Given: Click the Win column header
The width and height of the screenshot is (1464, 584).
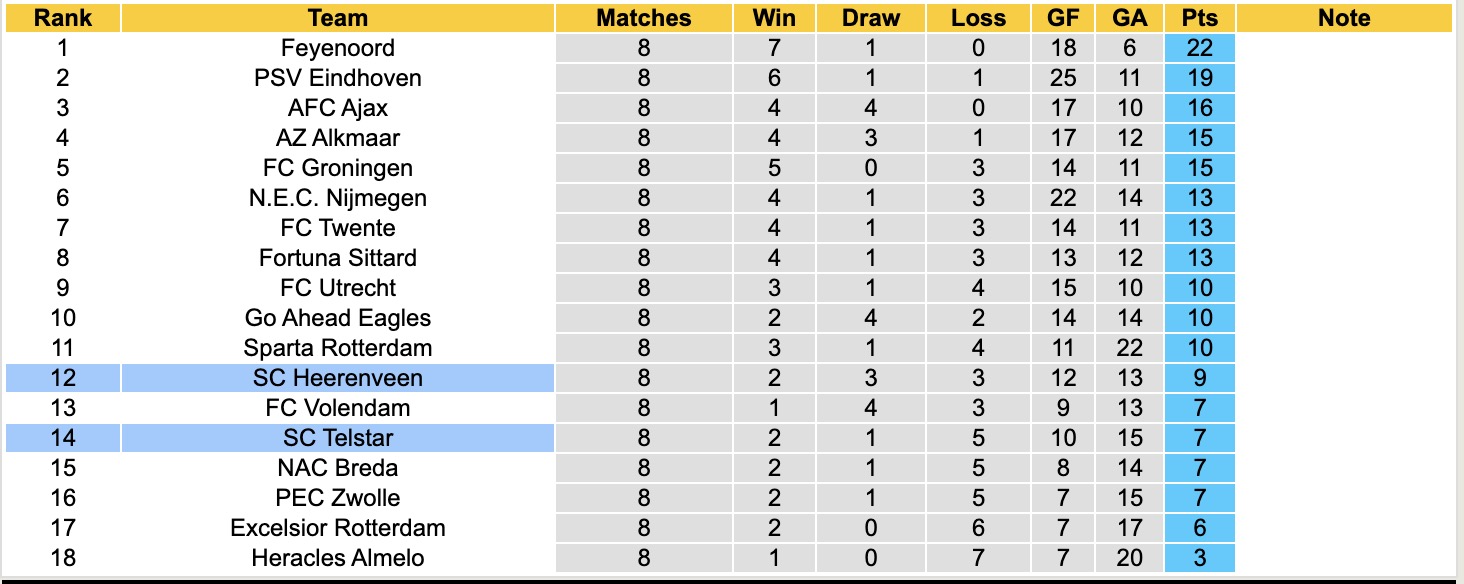Looking at the screenshot, I should point(774,18).
